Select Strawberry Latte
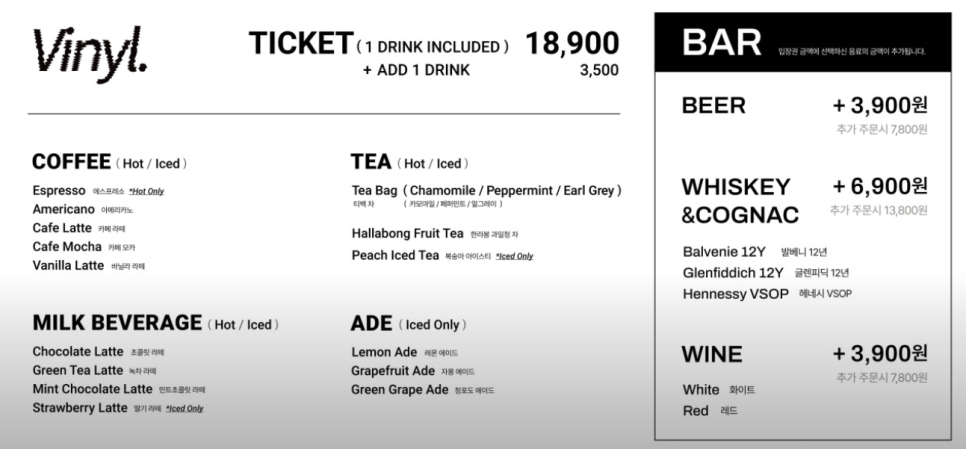Image resolution: width=966 pixels, height=449 pixels. (x=80, y=408)
